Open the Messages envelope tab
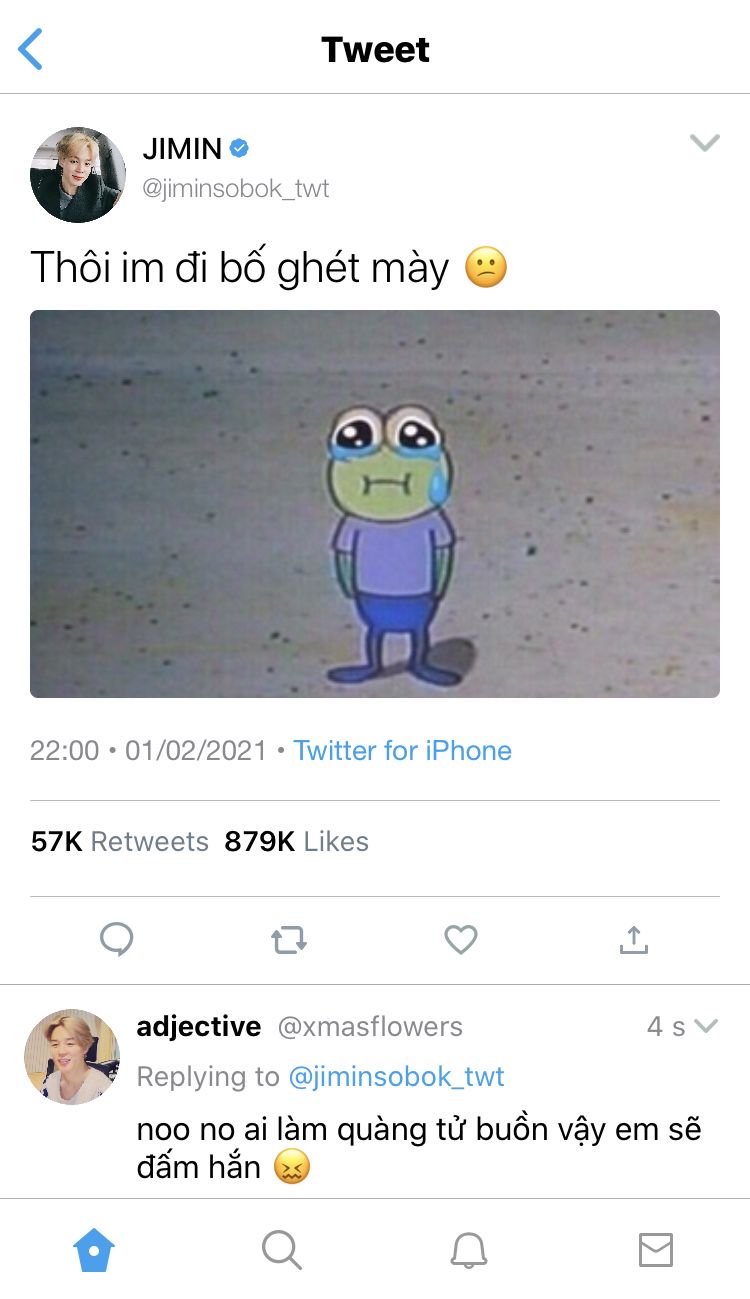 pos(656,1250)
